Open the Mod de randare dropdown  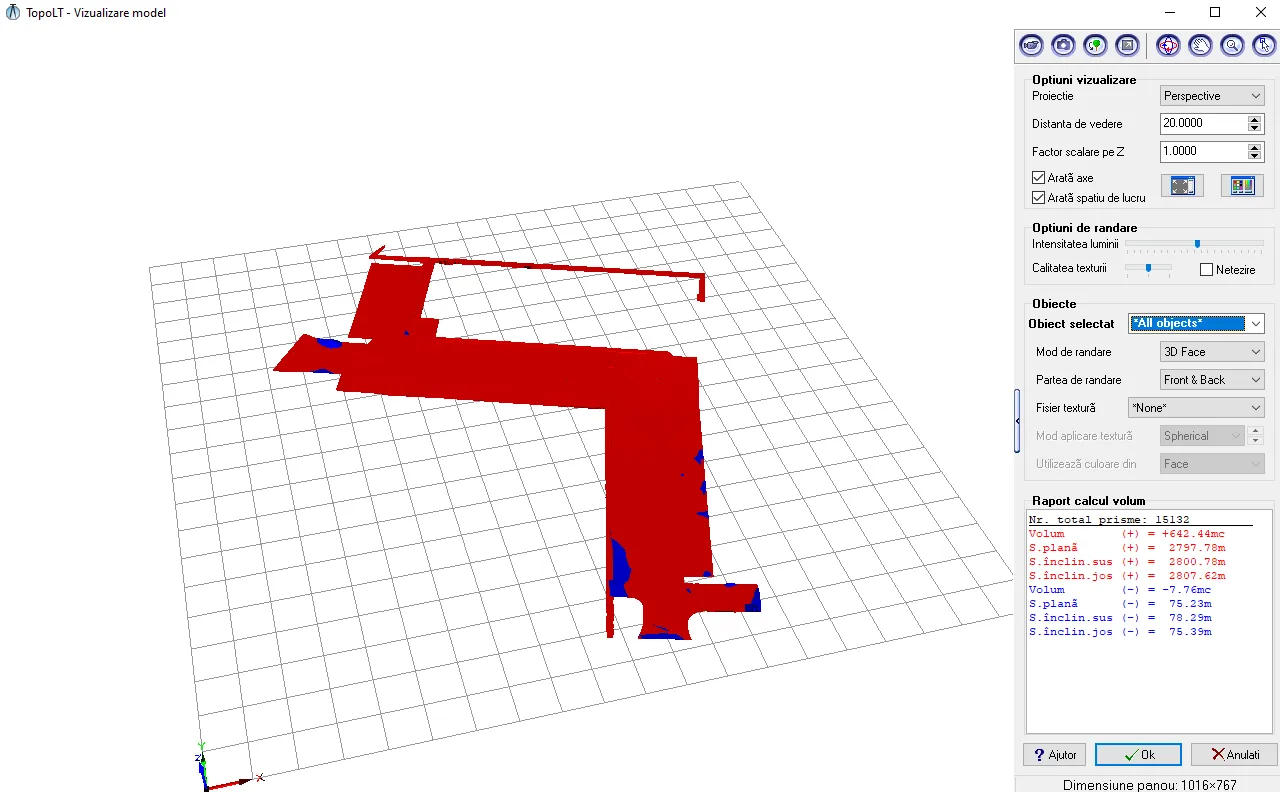pyautogui.click(x=1212, y=352)
